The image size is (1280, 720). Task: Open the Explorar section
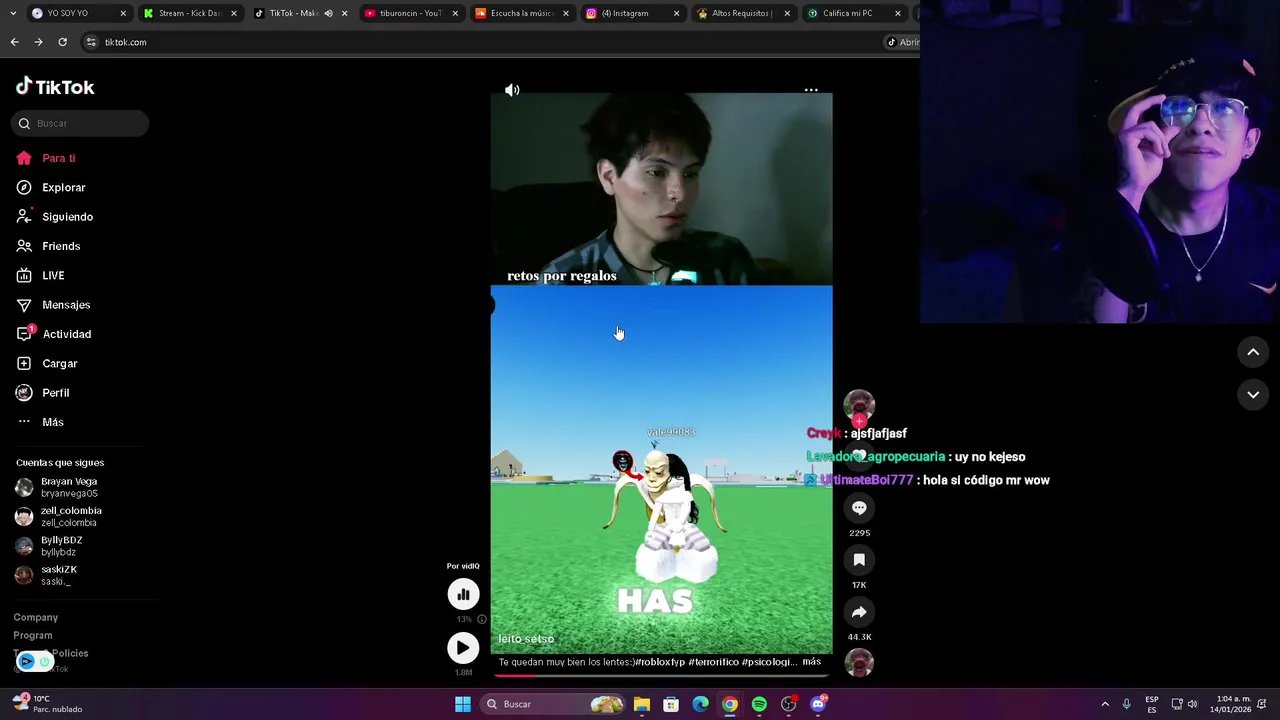tap(51, 187)
